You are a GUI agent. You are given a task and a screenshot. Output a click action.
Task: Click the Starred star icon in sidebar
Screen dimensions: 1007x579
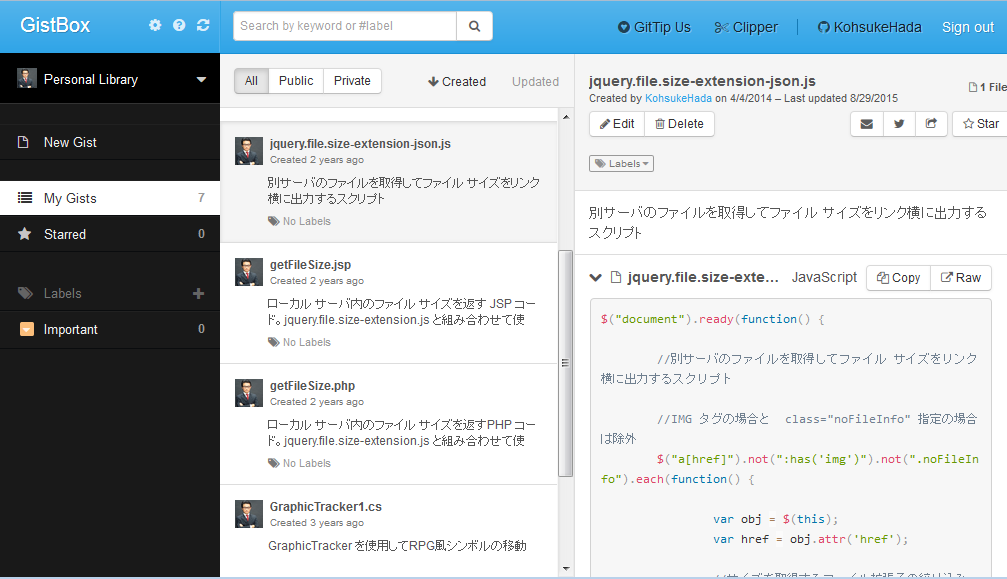[x=24, y=234]
